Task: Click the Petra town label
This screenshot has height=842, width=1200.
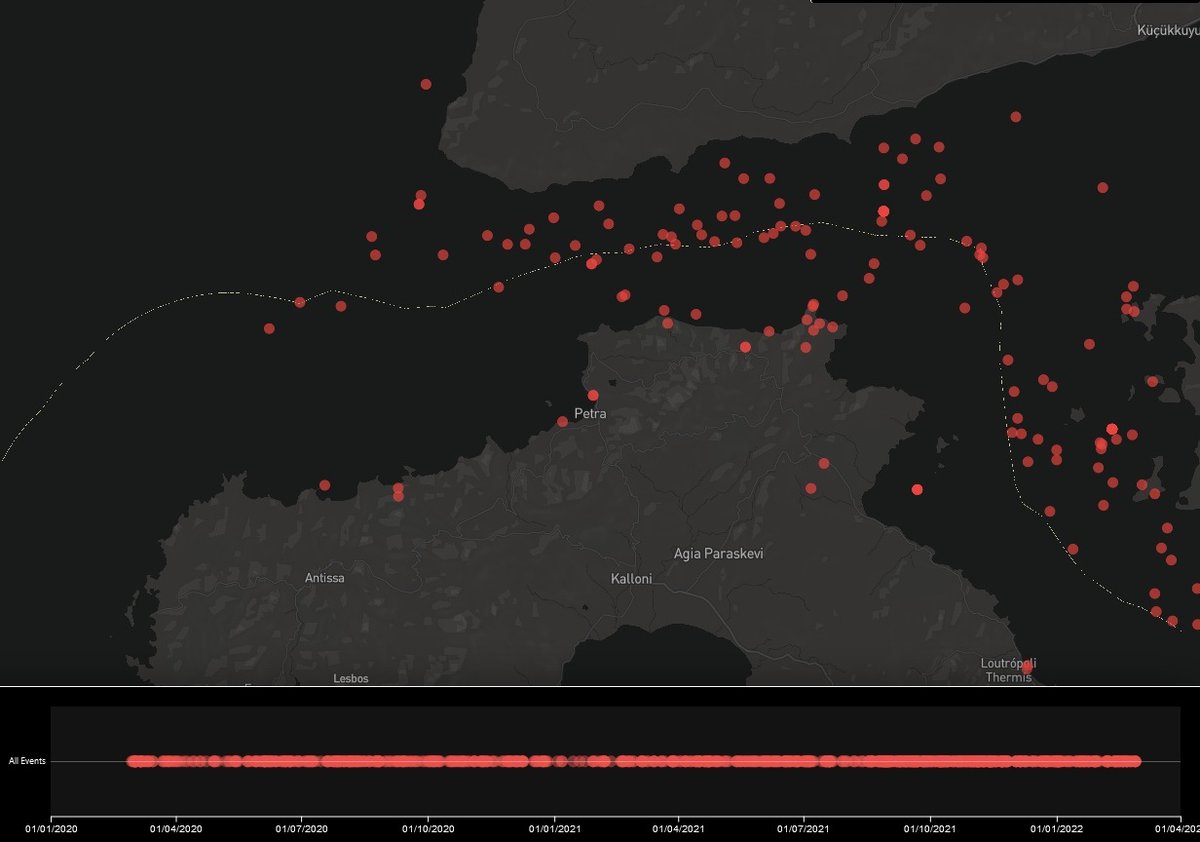Action: pos(590,413)
